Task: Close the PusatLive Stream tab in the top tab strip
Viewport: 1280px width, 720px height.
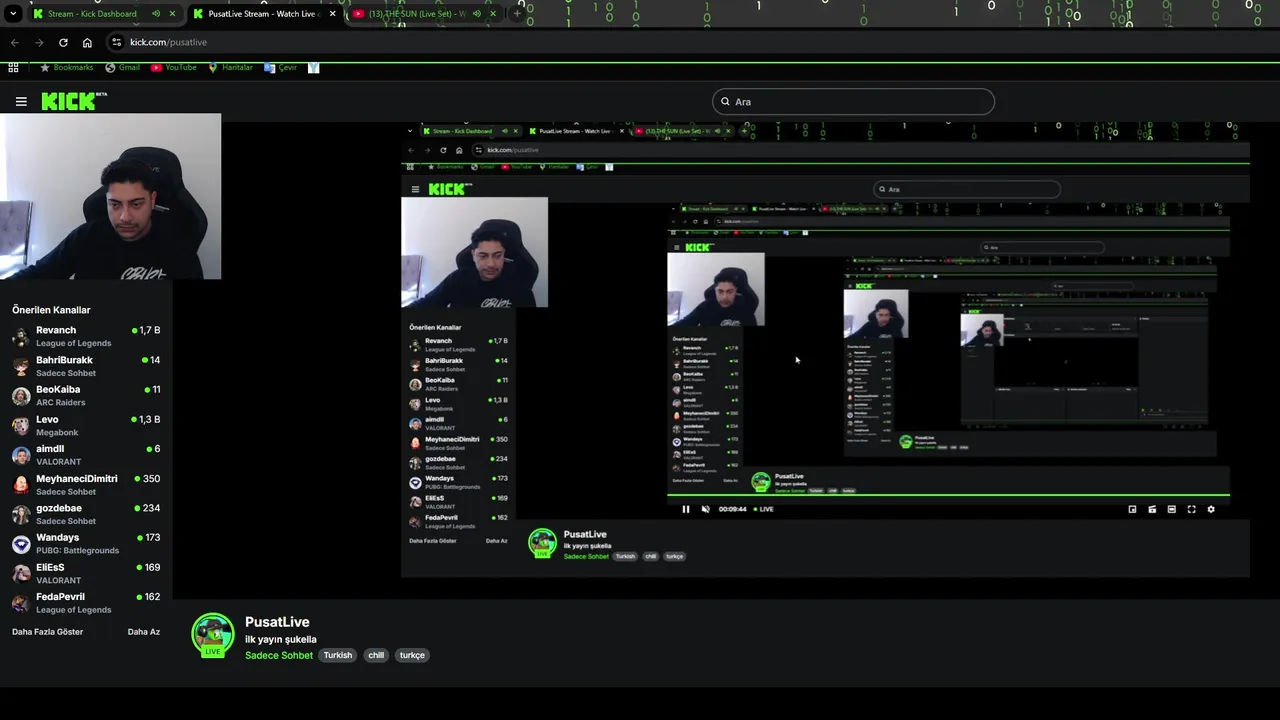Action: (332, 14)
